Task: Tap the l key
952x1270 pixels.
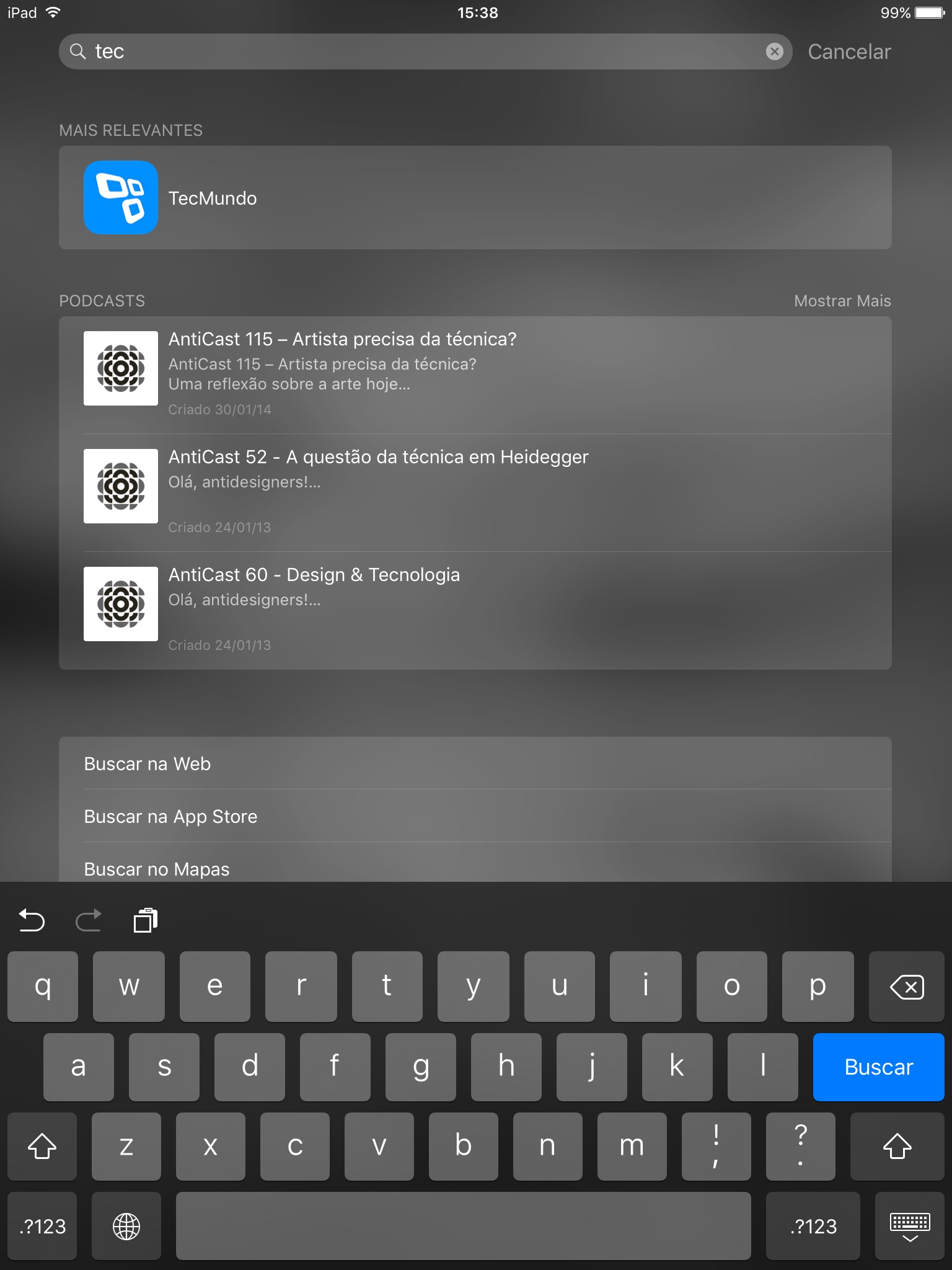Action: (x=763, y=1067)
